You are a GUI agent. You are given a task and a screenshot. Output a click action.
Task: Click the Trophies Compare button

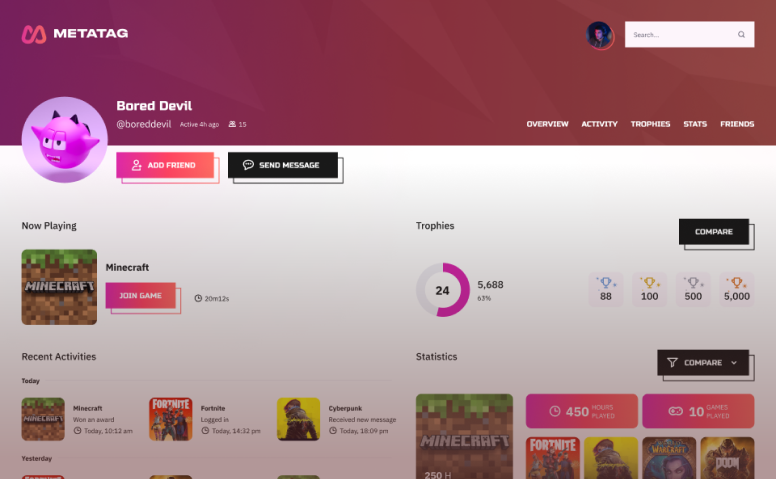click(x=714, y=232)
